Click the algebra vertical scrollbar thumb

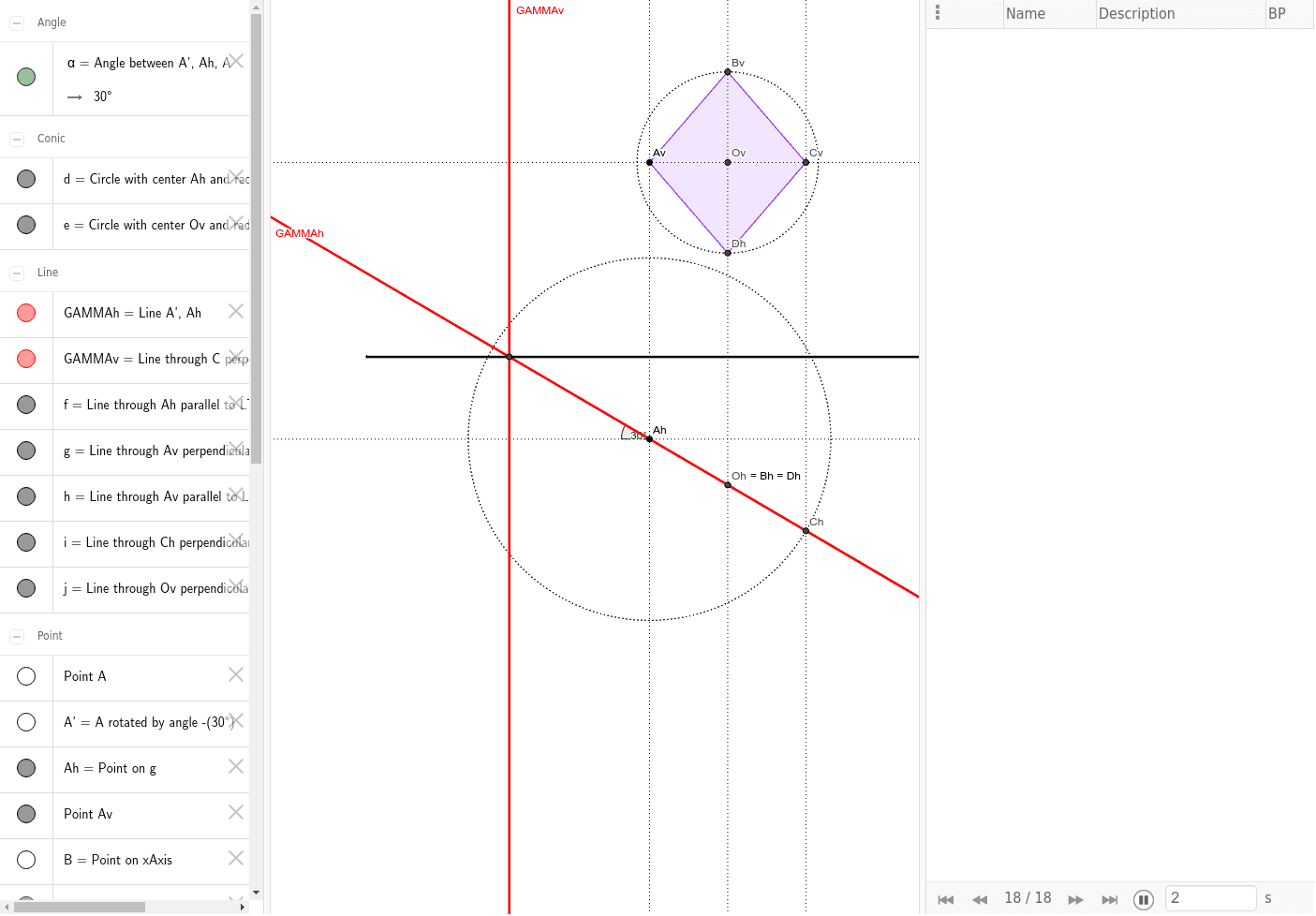tap(257, 239)
